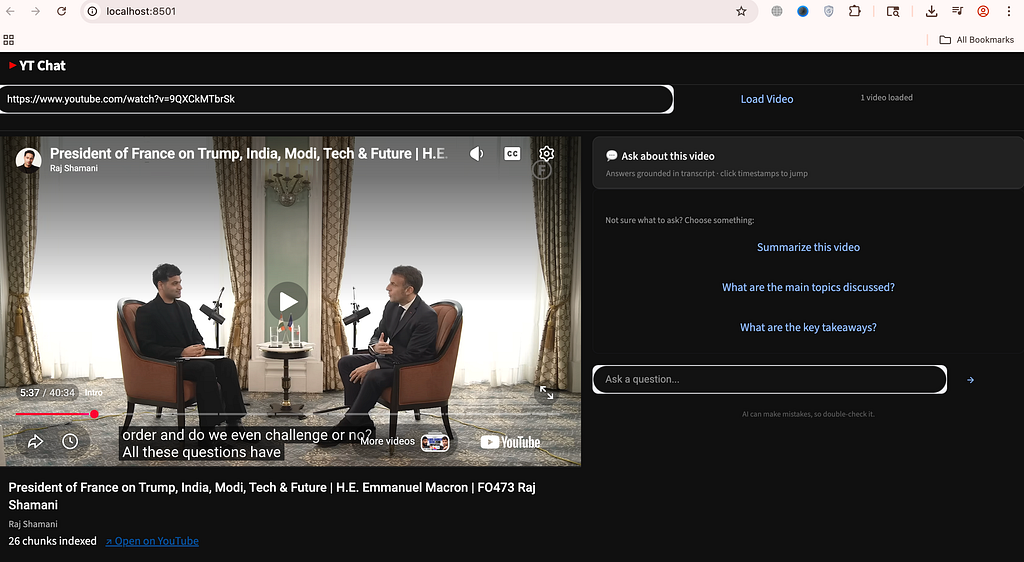Click the video title in the player overlay
Image resolution: width=1024 pixels, height=562 pixels.
coord(249,153)
